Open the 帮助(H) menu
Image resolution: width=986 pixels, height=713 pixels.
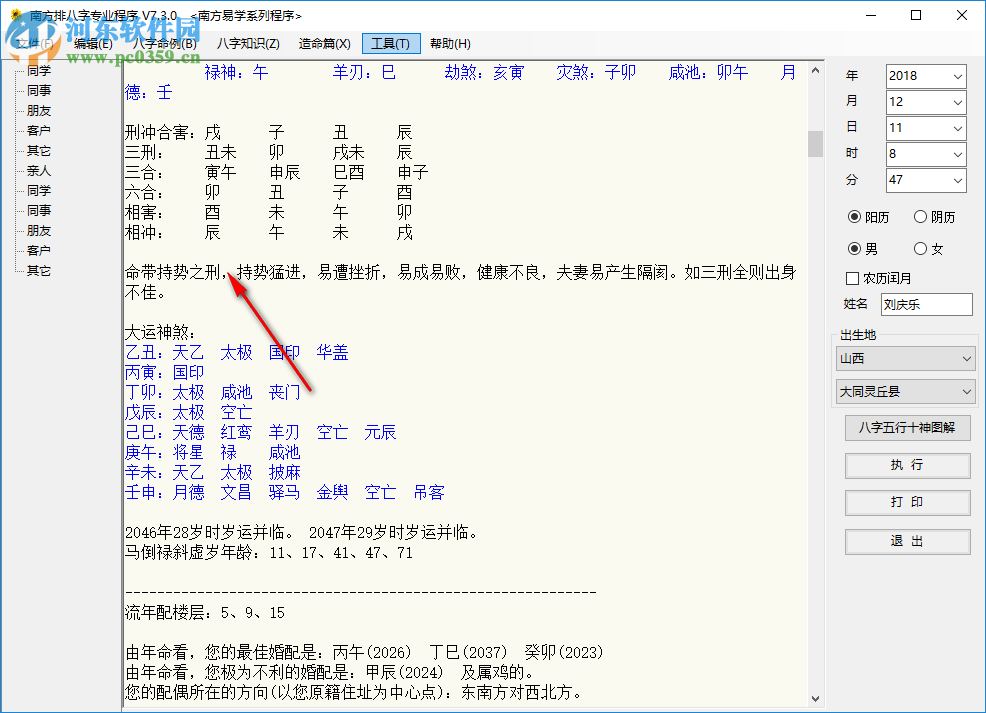tap(448, 43)
